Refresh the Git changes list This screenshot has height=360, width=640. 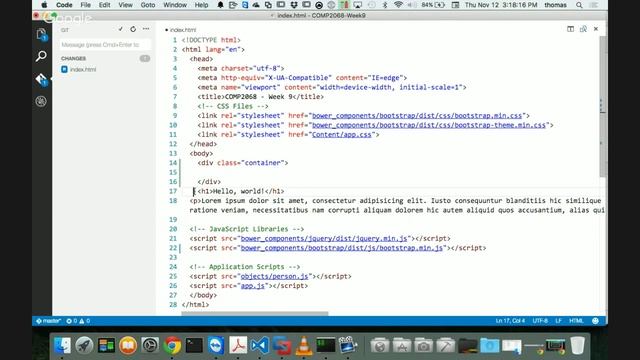[x=133, y=29]
